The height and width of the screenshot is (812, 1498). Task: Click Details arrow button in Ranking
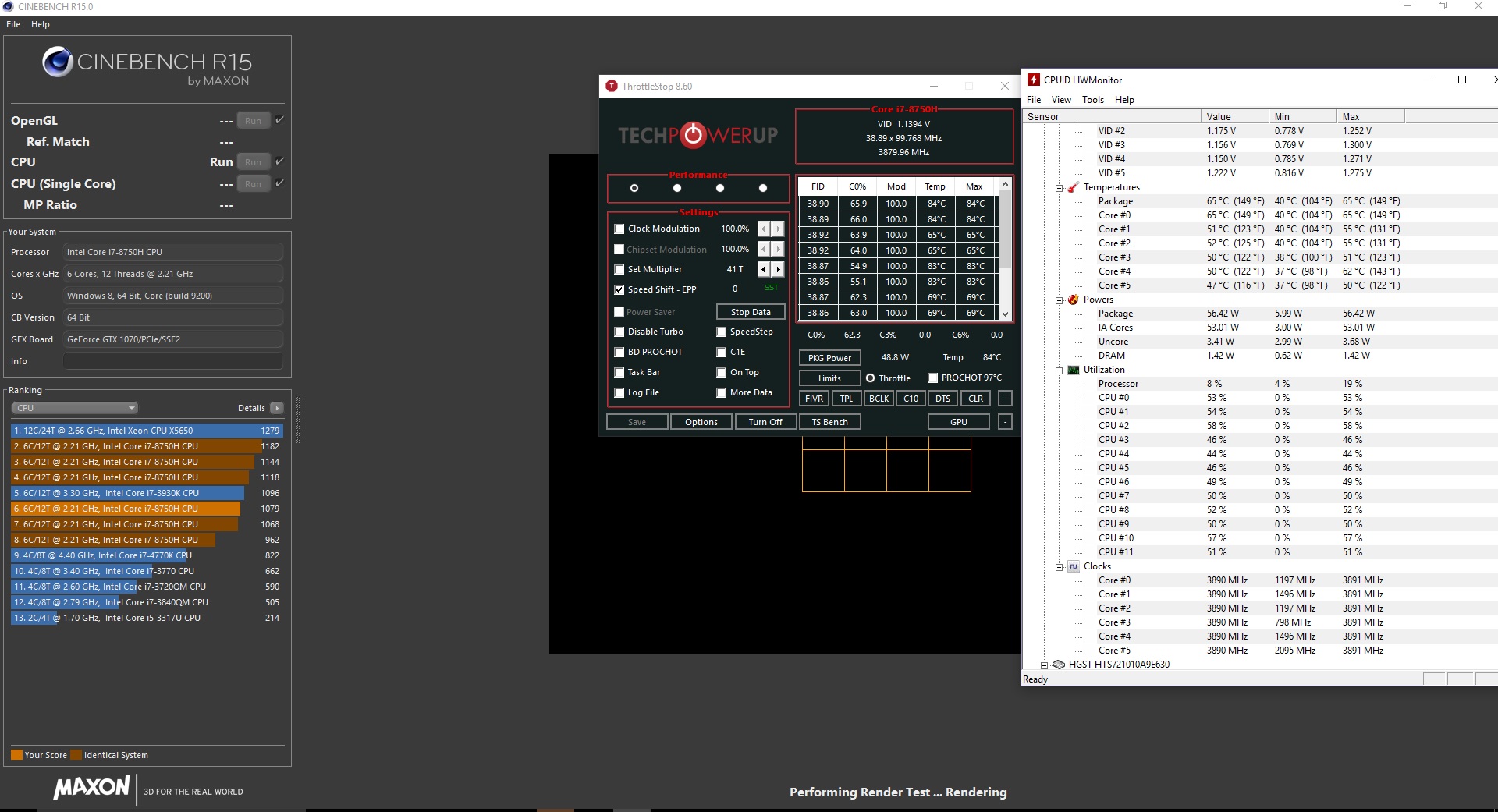click(x=276, y=408)
